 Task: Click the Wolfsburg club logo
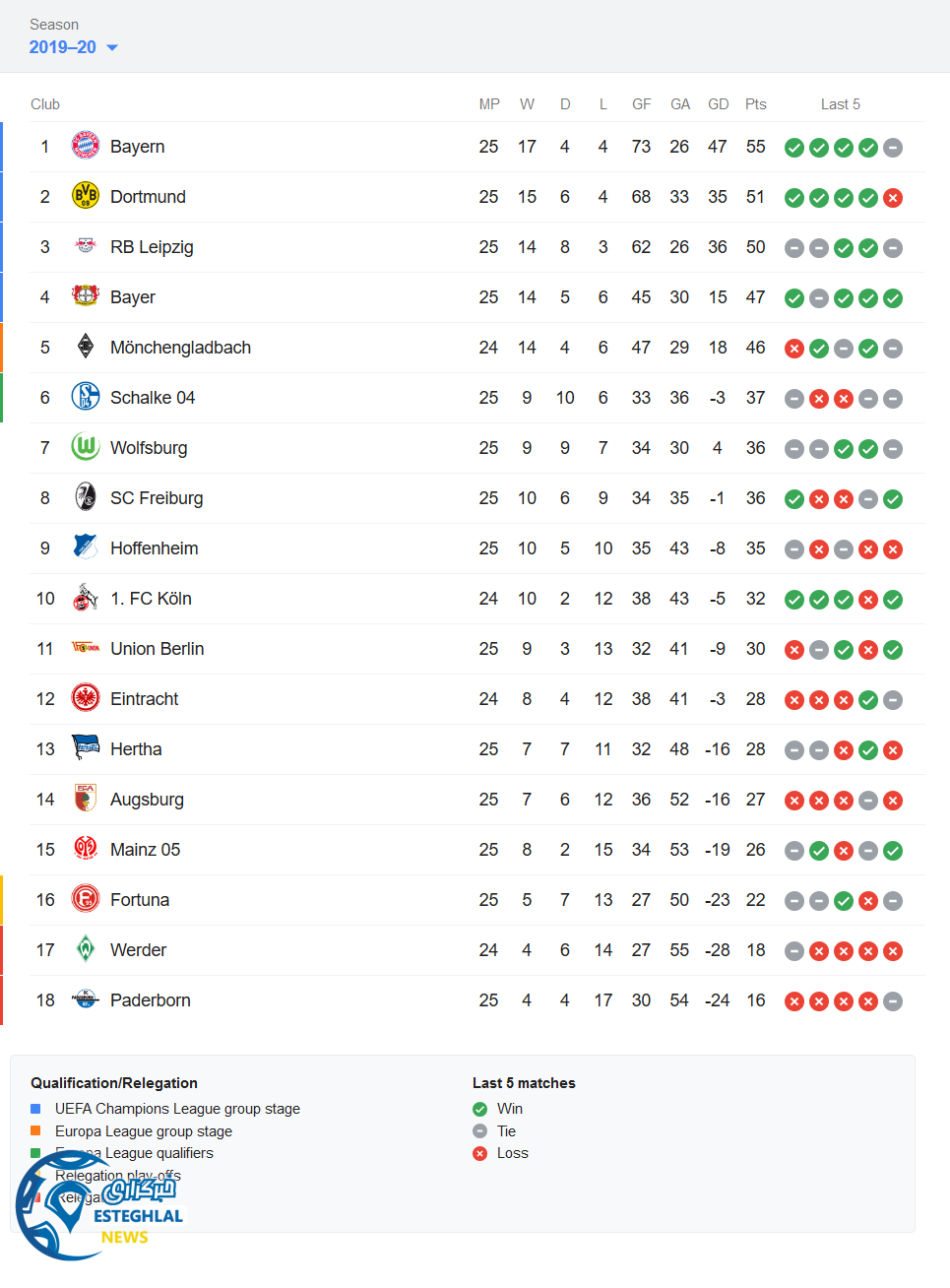[x=86, y=447]
